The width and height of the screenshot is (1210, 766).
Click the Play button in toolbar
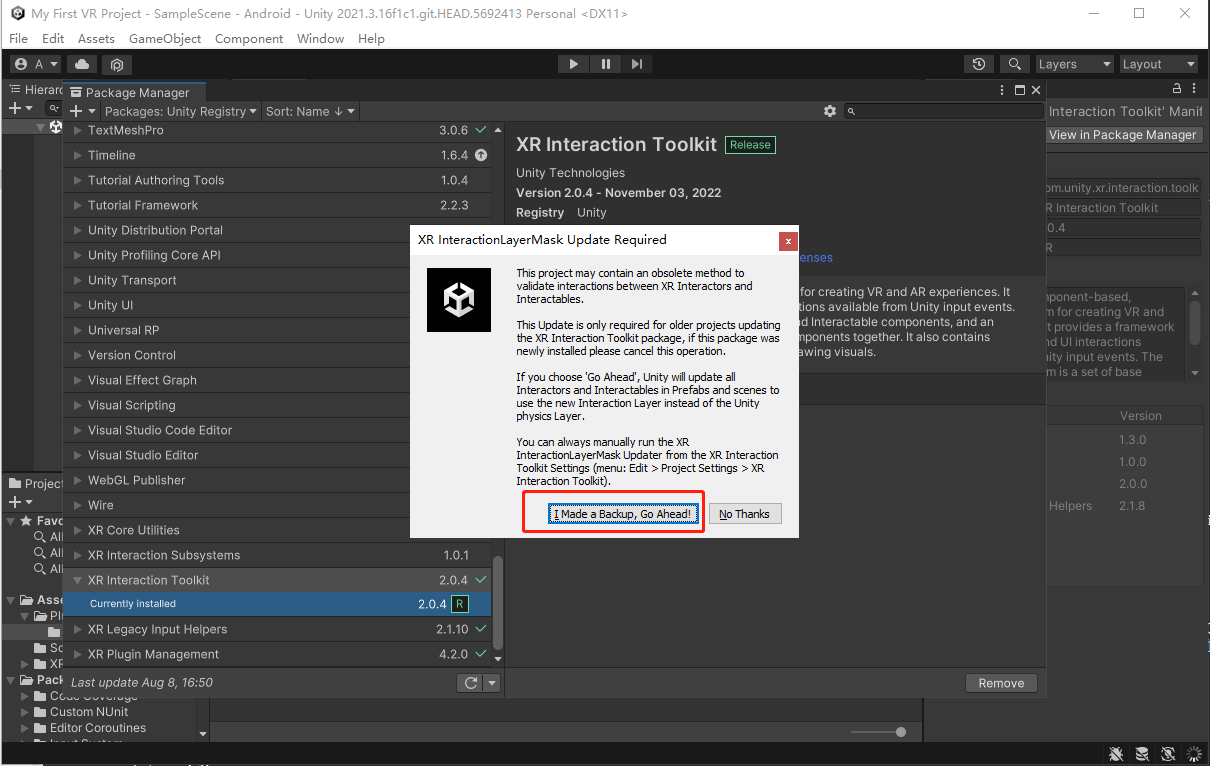(x=573, y=64)
